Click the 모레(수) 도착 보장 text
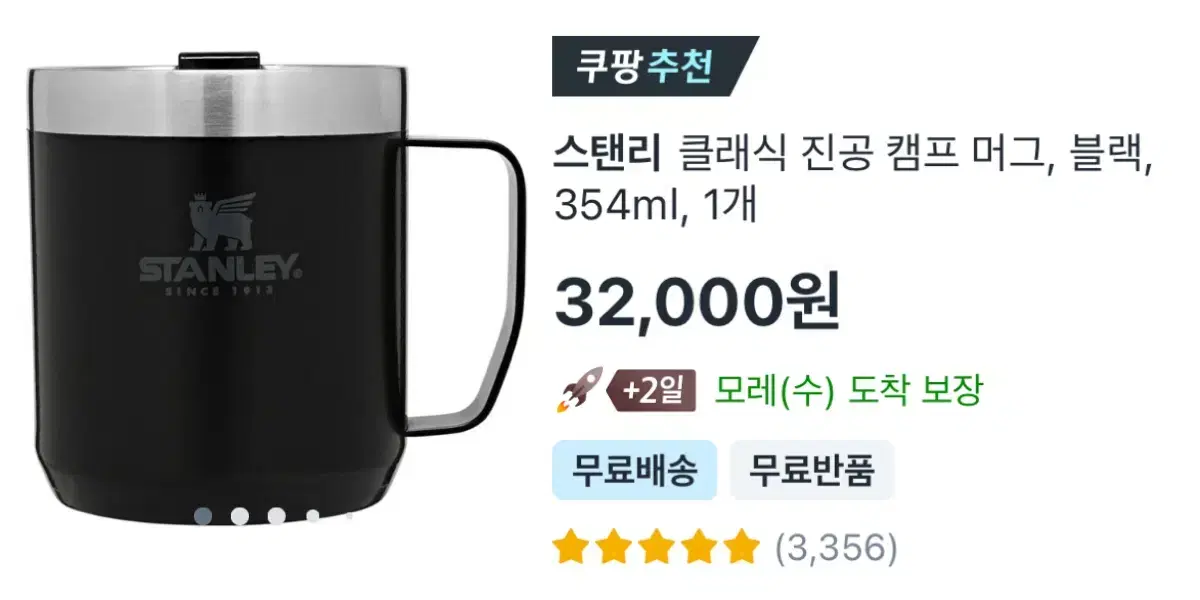1200x600 pixels. coord(848,390)
